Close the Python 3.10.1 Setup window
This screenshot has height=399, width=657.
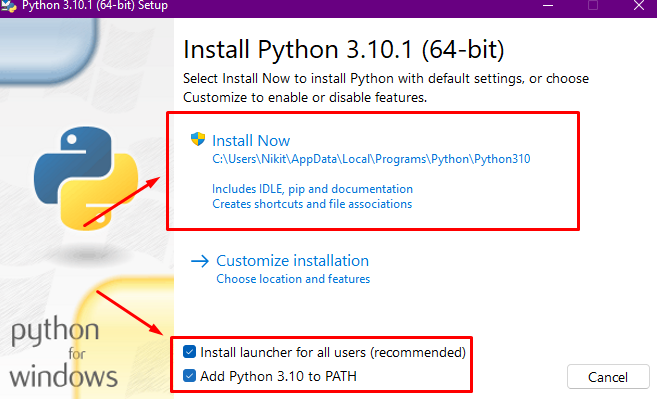click(639, 6)
